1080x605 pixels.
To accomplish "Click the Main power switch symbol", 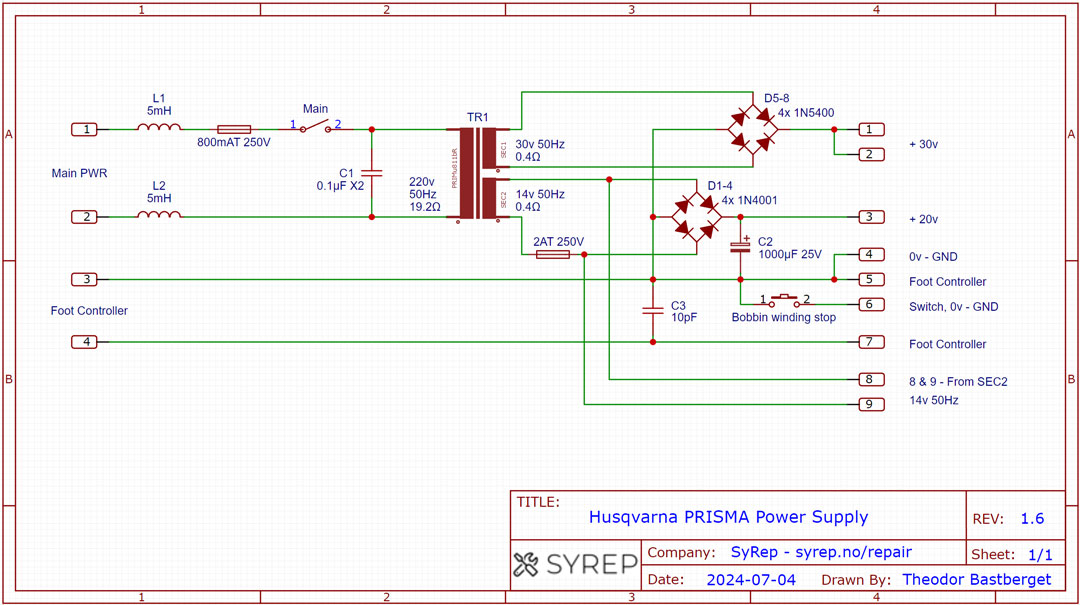I will (x=316, y=127).
